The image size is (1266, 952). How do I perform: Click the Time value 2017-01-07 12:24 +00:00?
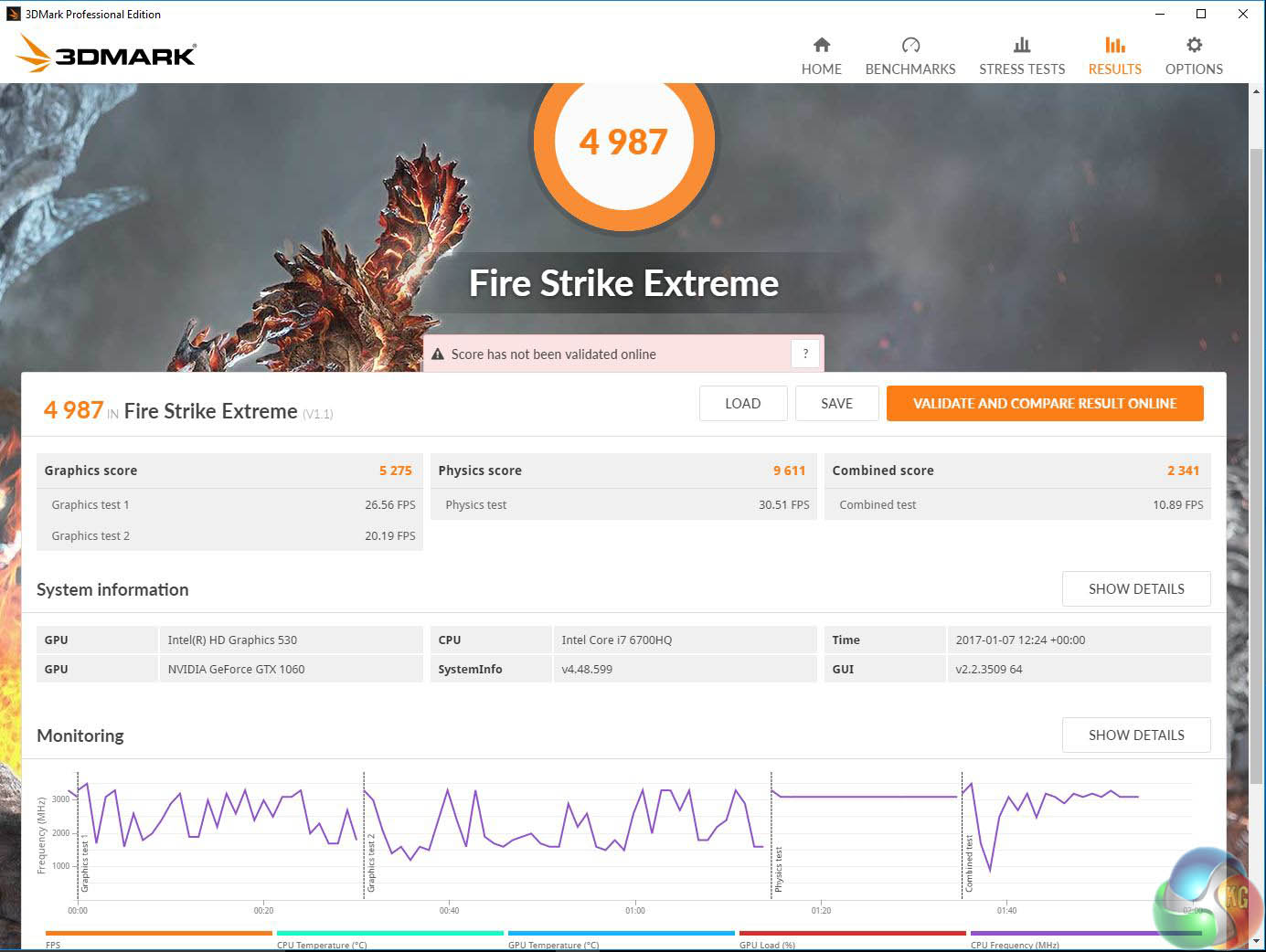pos(1020,640)
